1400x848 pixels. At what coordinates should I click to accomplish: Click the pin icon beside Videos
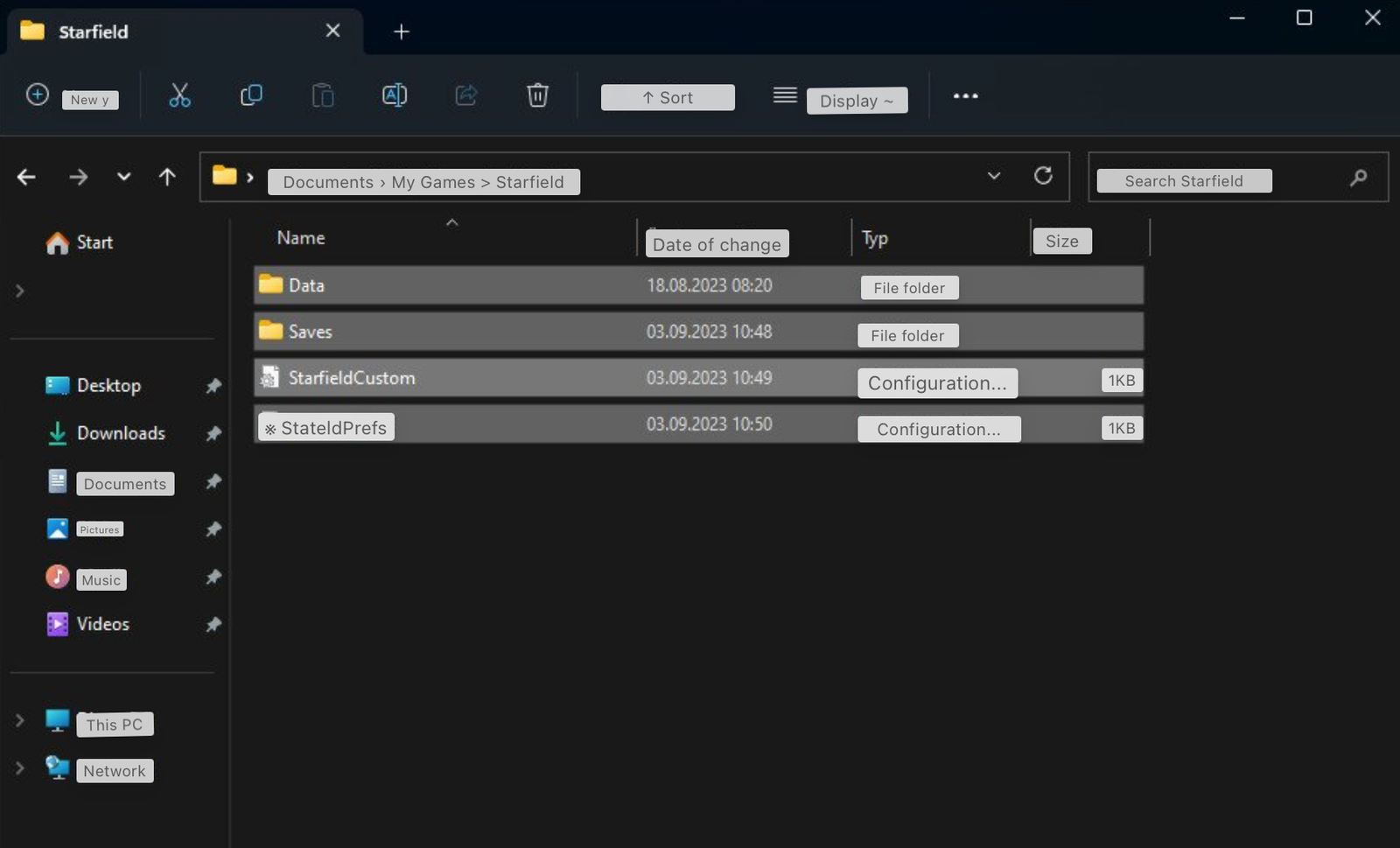point(213,625)
